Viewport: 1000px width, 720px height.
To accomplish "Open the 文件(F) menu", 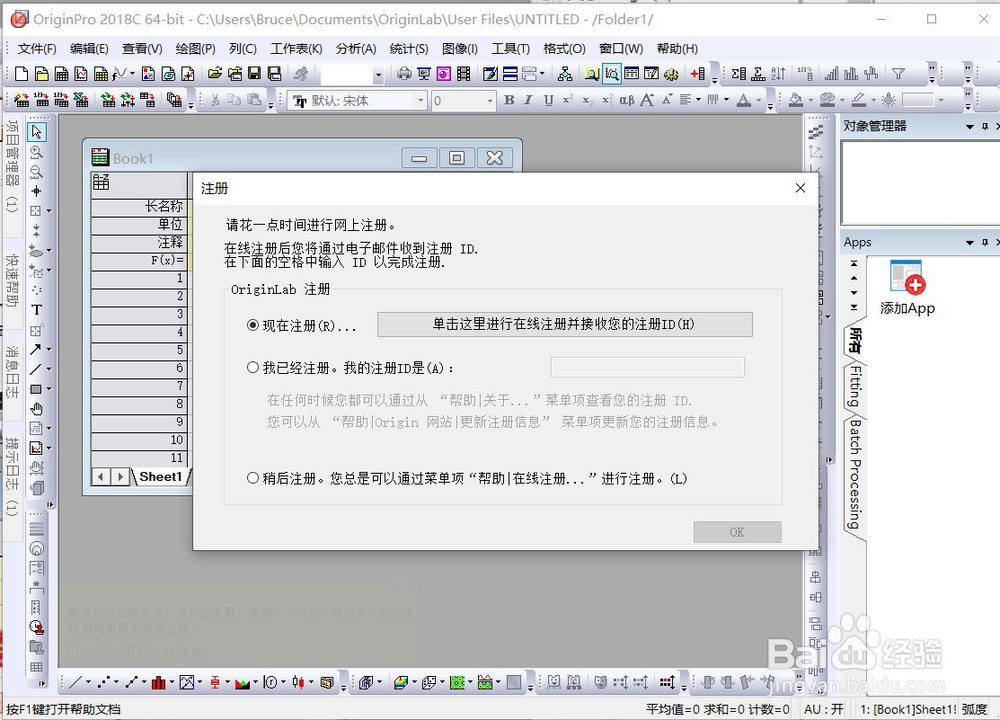I will [x=36, y=48].
